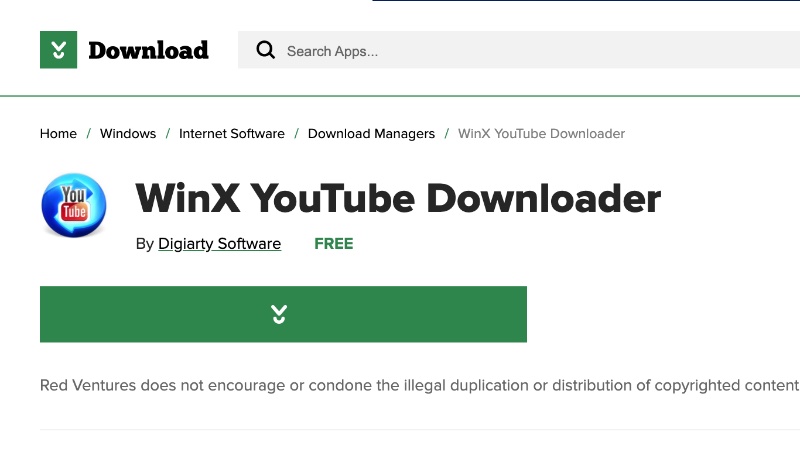Click the large green download button
This screenshot has width=800, height=459.
pyautogui.click(x=283, y=314)
